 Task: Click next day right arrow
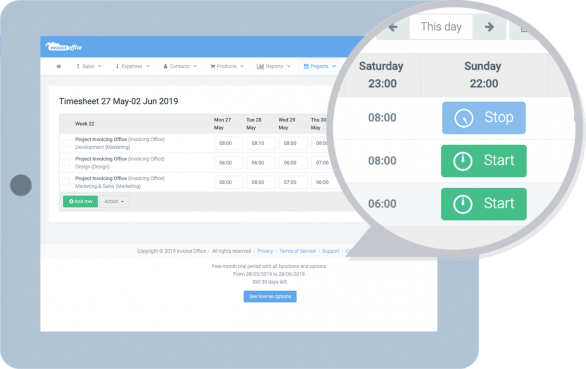(489, 27)
